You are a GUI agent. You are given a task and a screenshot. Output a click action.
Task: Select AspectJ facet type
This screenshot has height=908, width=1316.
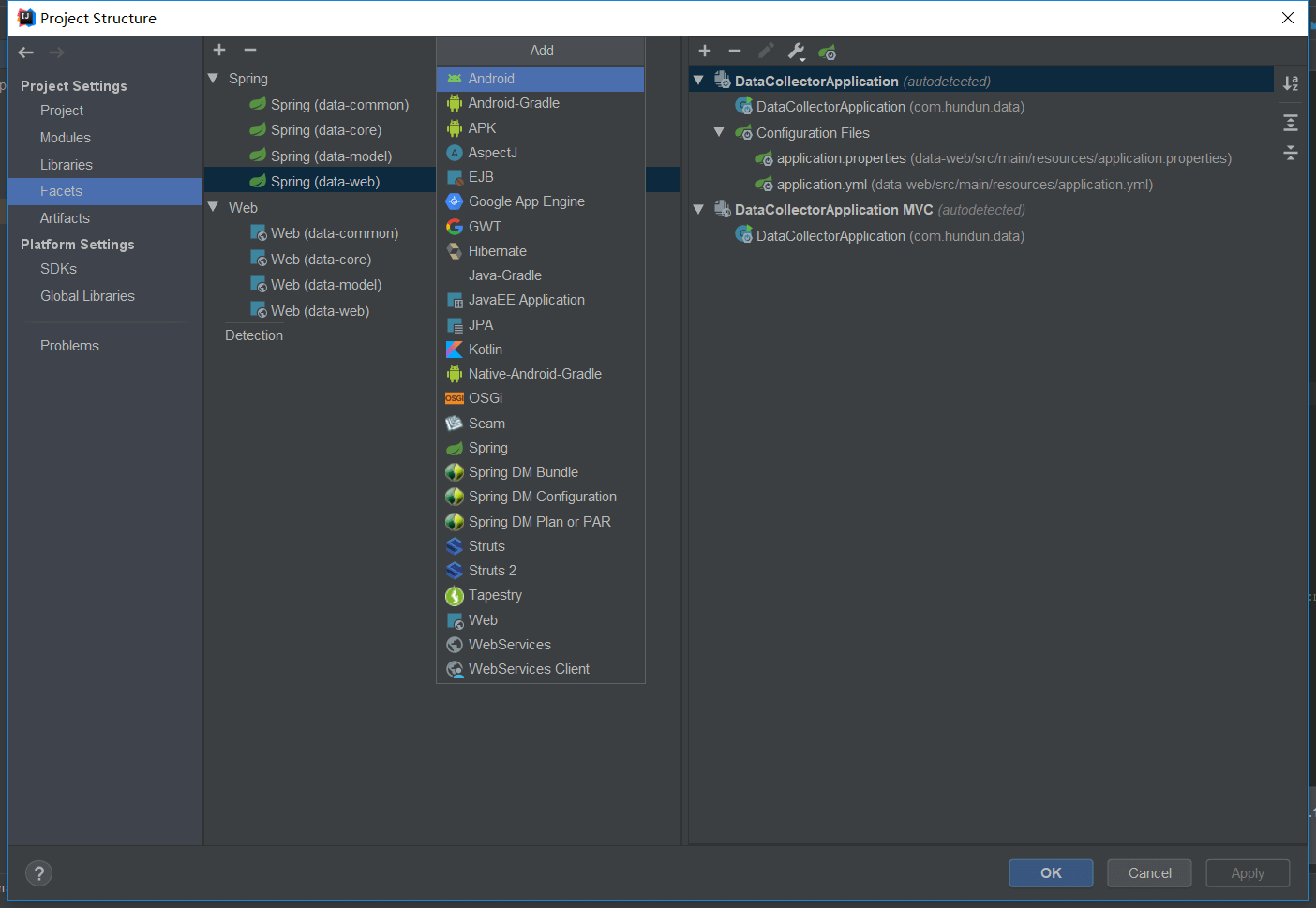pos(540,153)
